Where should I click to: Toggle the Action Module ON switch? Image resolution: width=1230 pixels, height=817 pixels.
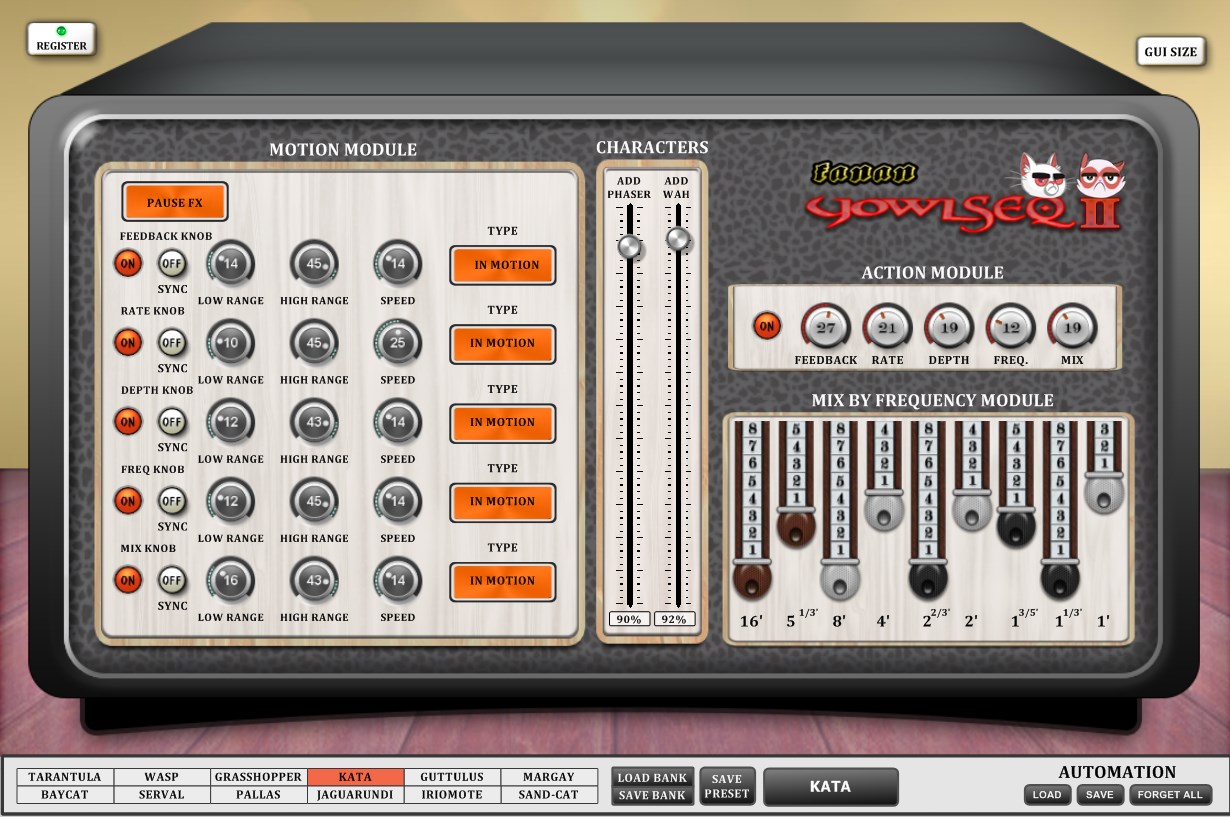767,326
